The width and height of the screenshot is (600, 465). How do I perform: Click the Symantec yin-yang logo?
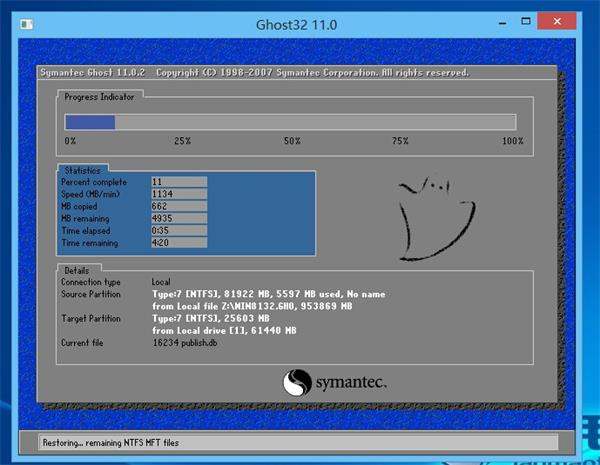click(298, 383)
